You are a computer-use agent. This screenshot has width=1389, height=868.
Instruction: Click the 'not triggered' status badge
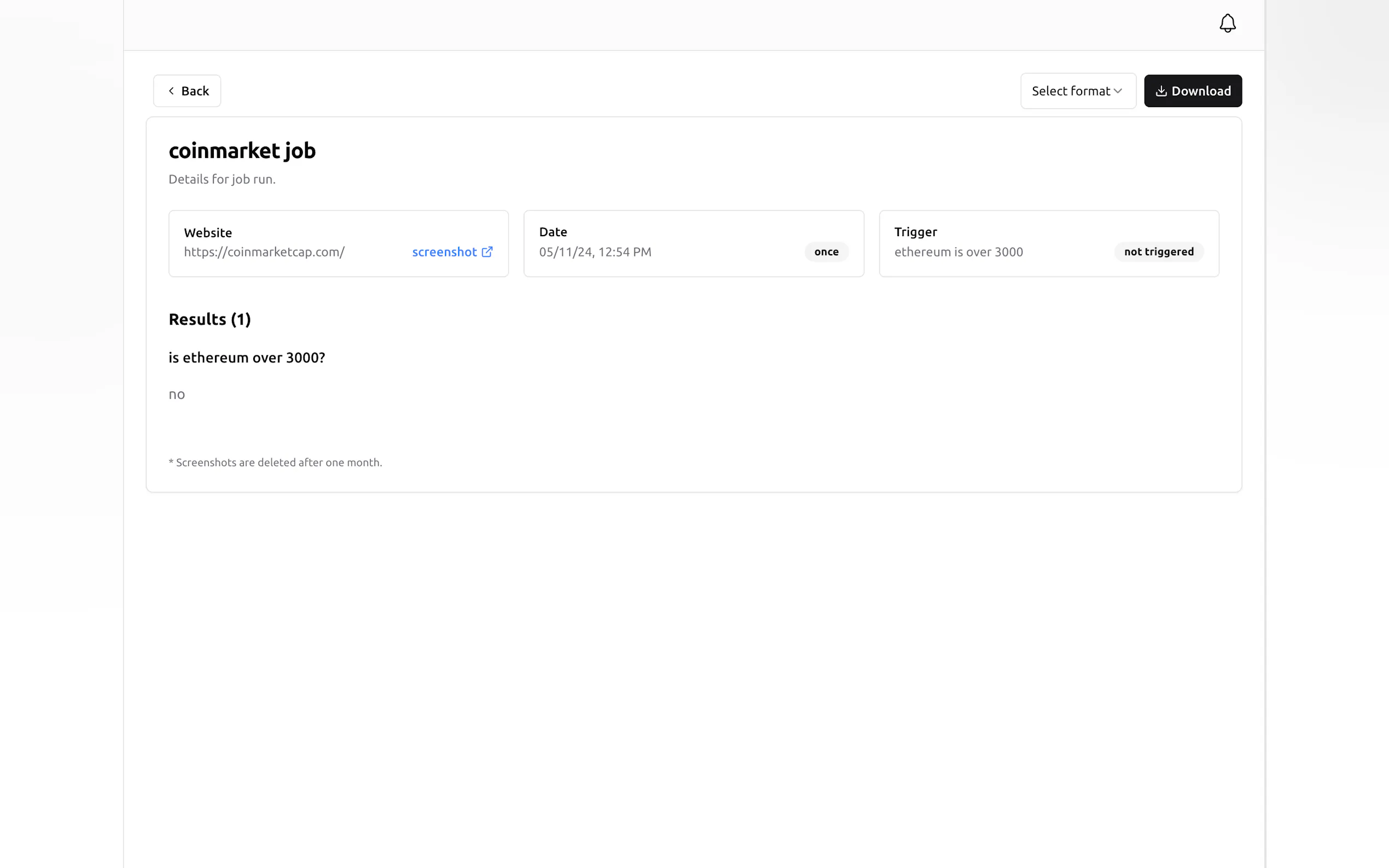[1158, 252]
